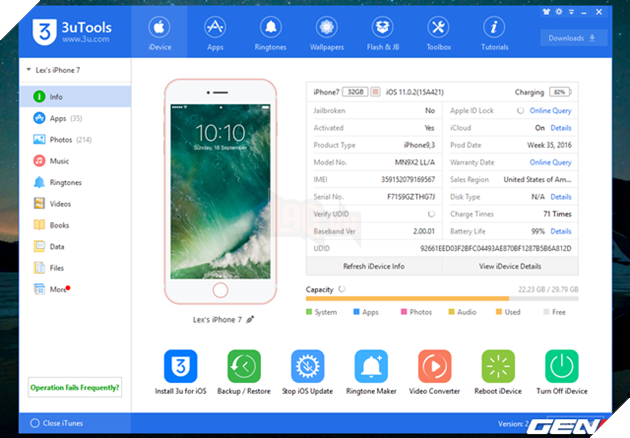This screenshot has height=438, width=630.
Task: Open More in the sidebar
Action: click(75, 289)
